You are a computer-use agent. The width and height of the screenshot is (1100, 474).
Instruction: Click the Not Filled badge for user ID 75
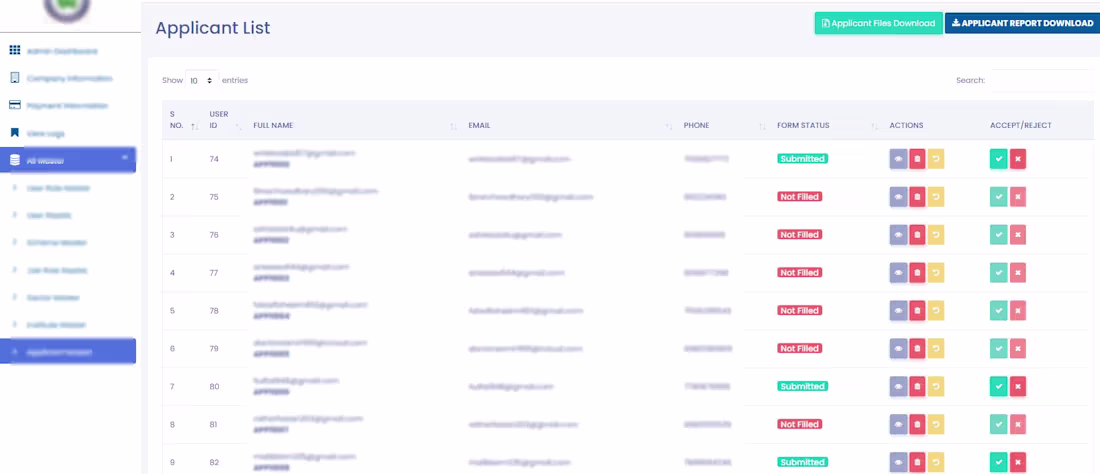click(799, 197)
